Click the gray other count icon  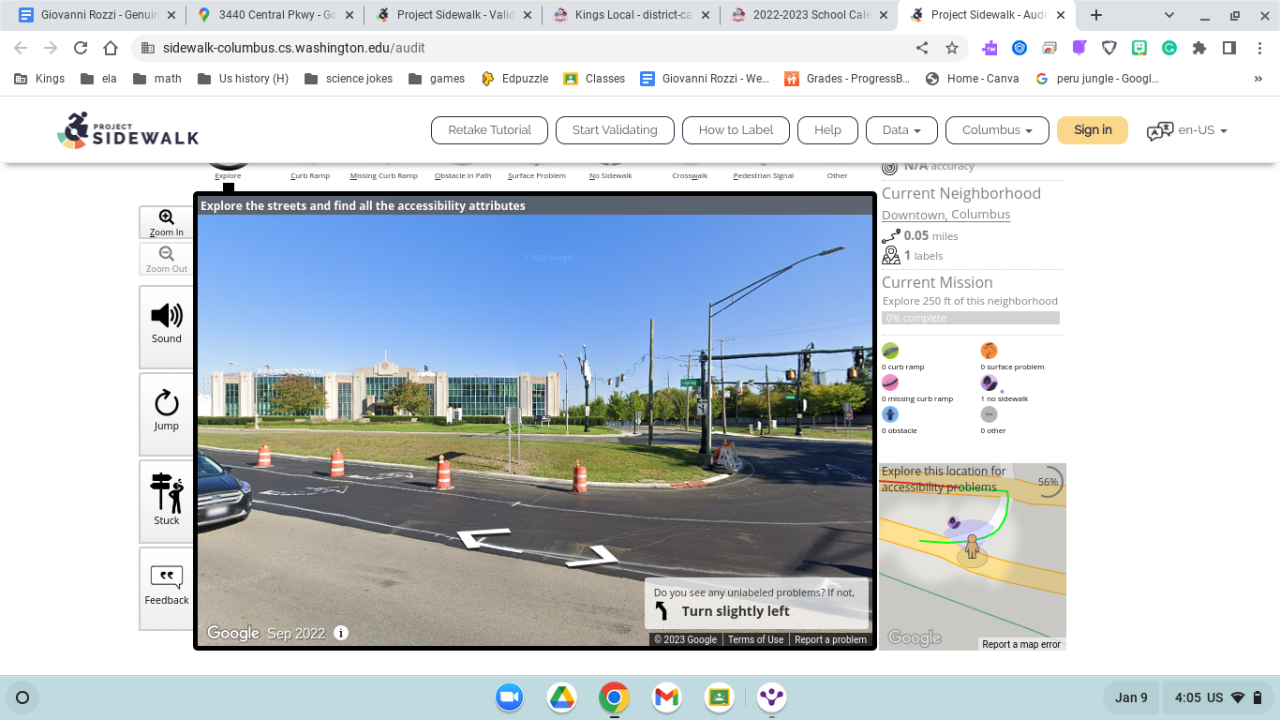[989, 415]
